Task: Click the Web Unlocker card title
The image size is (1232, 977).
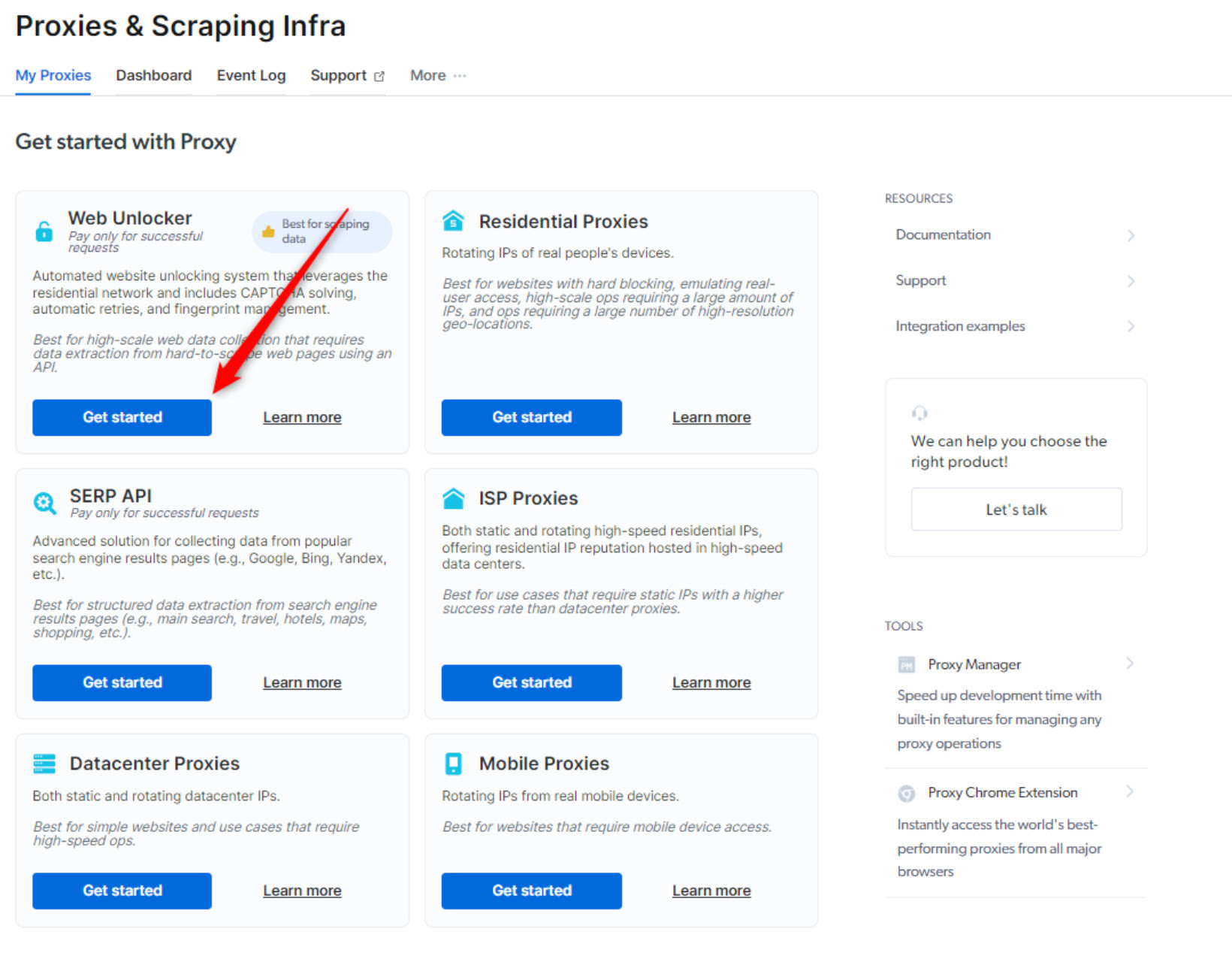Action: (130, 218)
